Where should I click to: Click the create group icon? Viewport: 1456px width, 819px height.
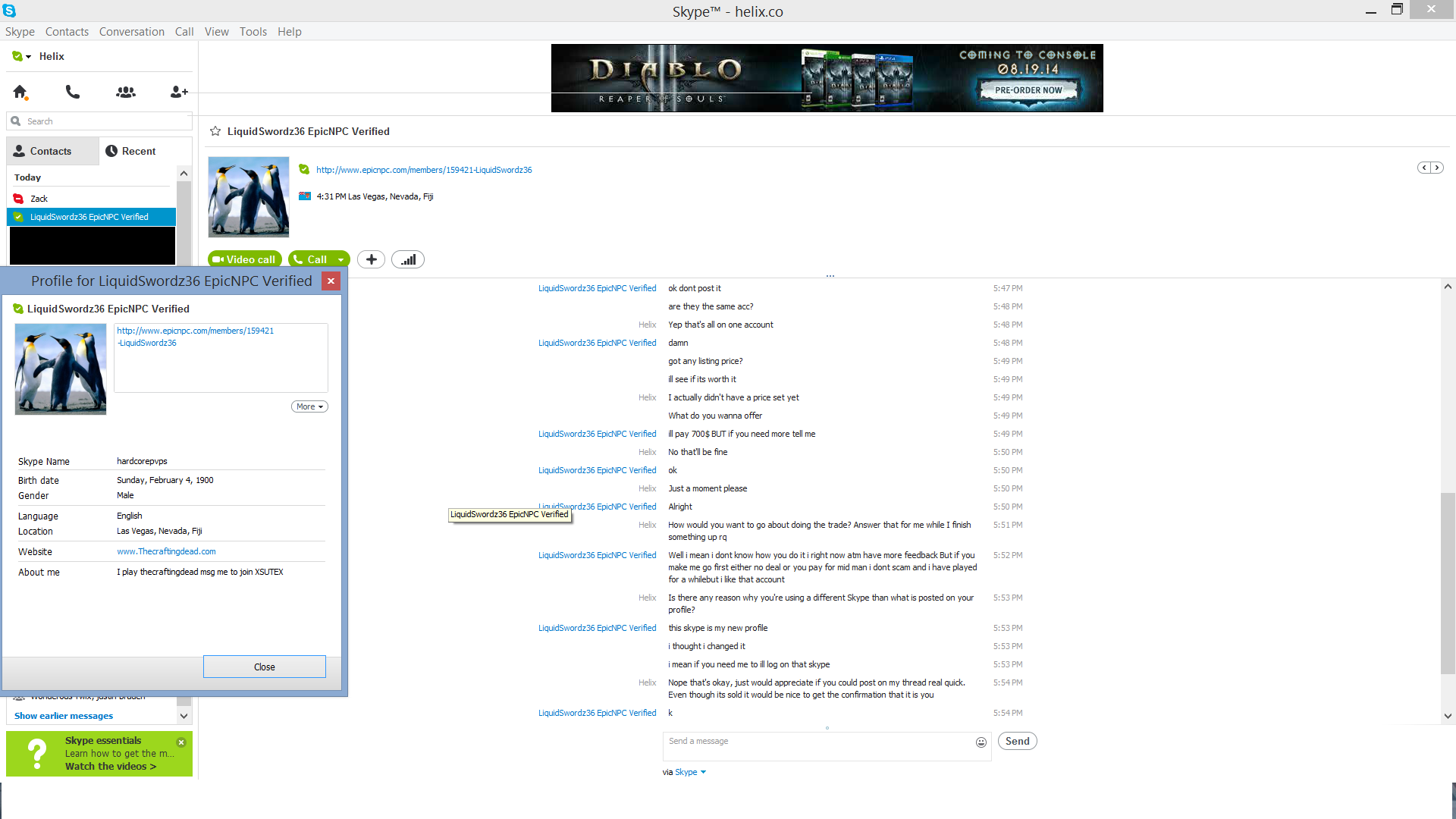126,92
